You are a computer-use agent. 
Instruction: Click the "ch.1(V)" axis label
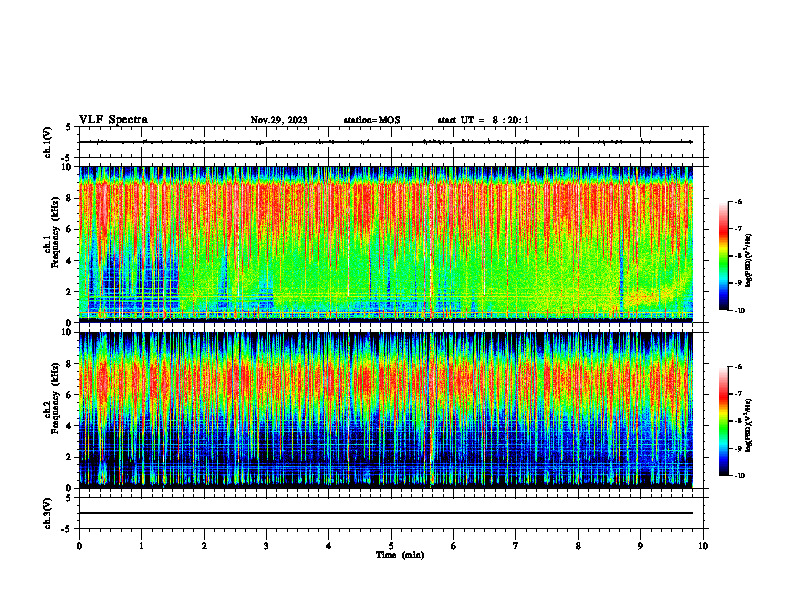47,142
